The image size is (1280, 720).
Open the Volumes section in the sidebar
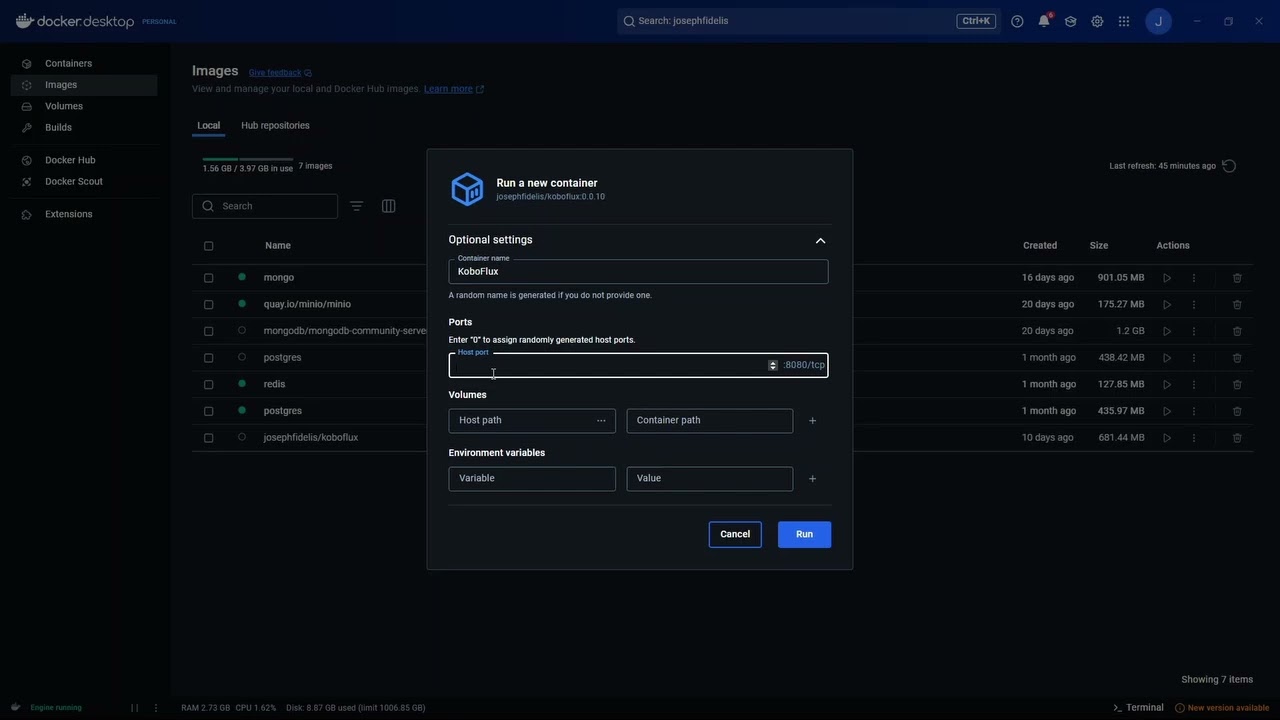coord(64,106)
